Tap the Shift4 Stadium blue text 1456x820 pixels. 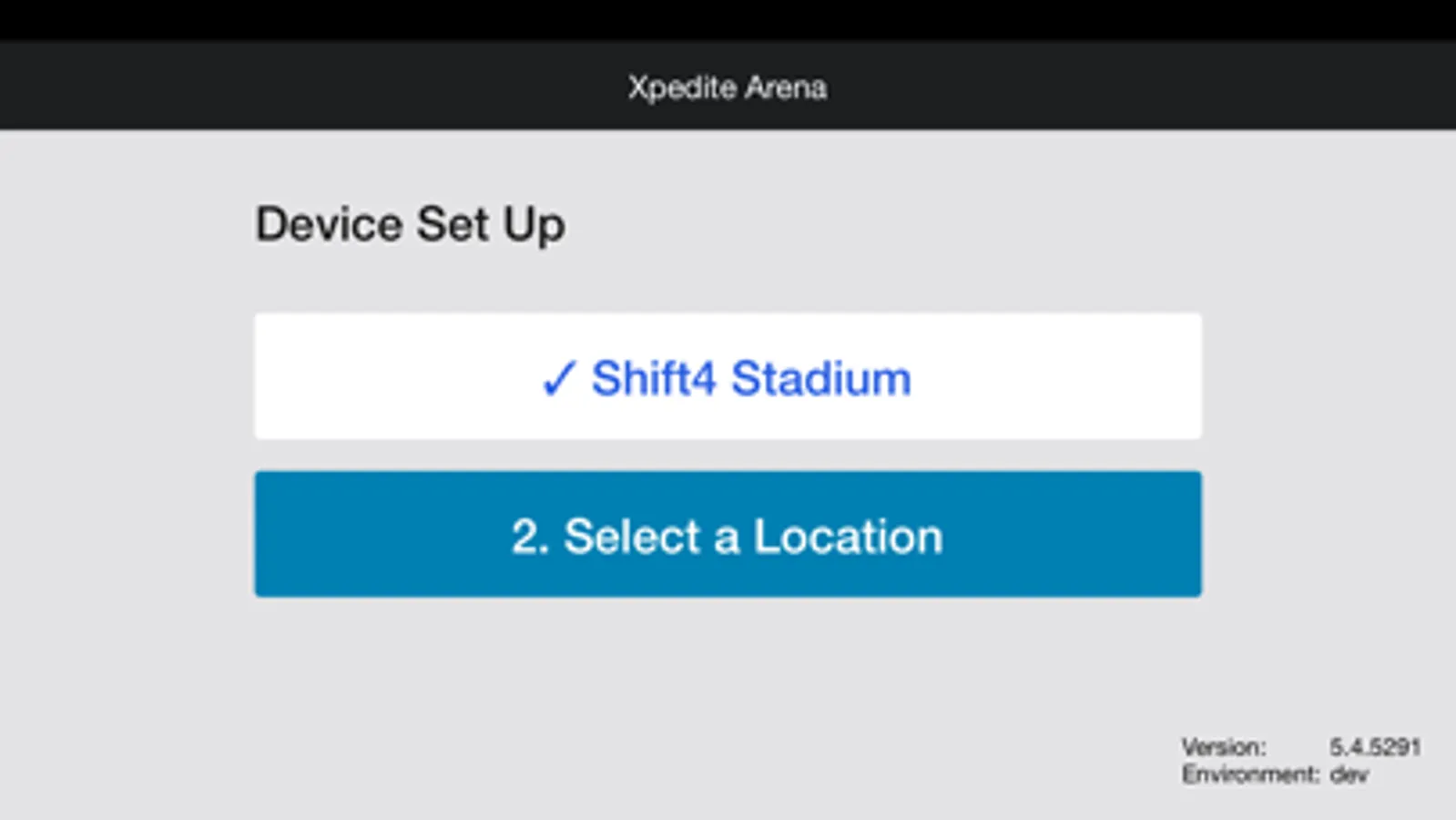pos(750,379)
